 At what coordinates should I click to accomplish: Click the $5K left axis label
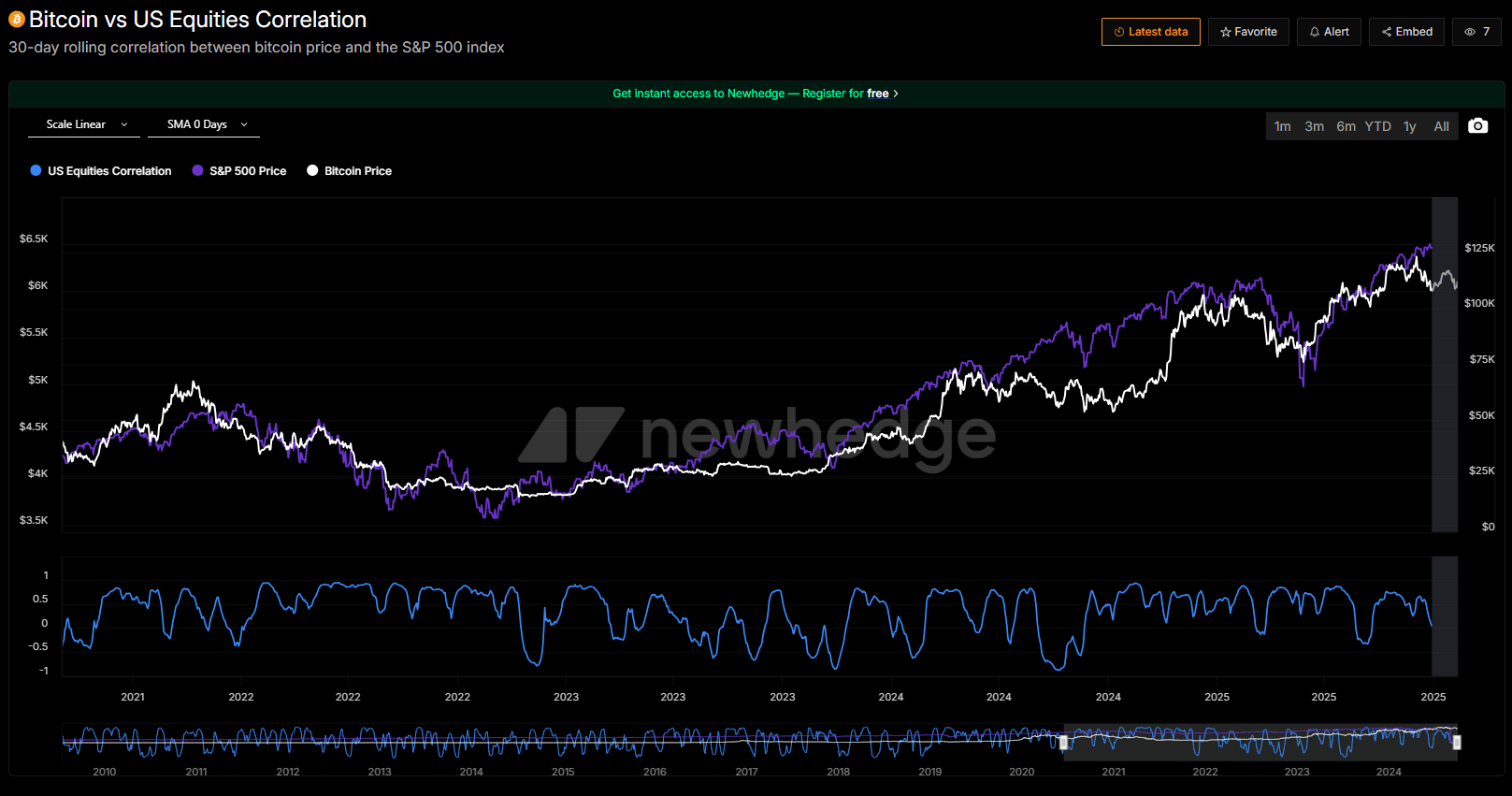click(x=37, y=380)
